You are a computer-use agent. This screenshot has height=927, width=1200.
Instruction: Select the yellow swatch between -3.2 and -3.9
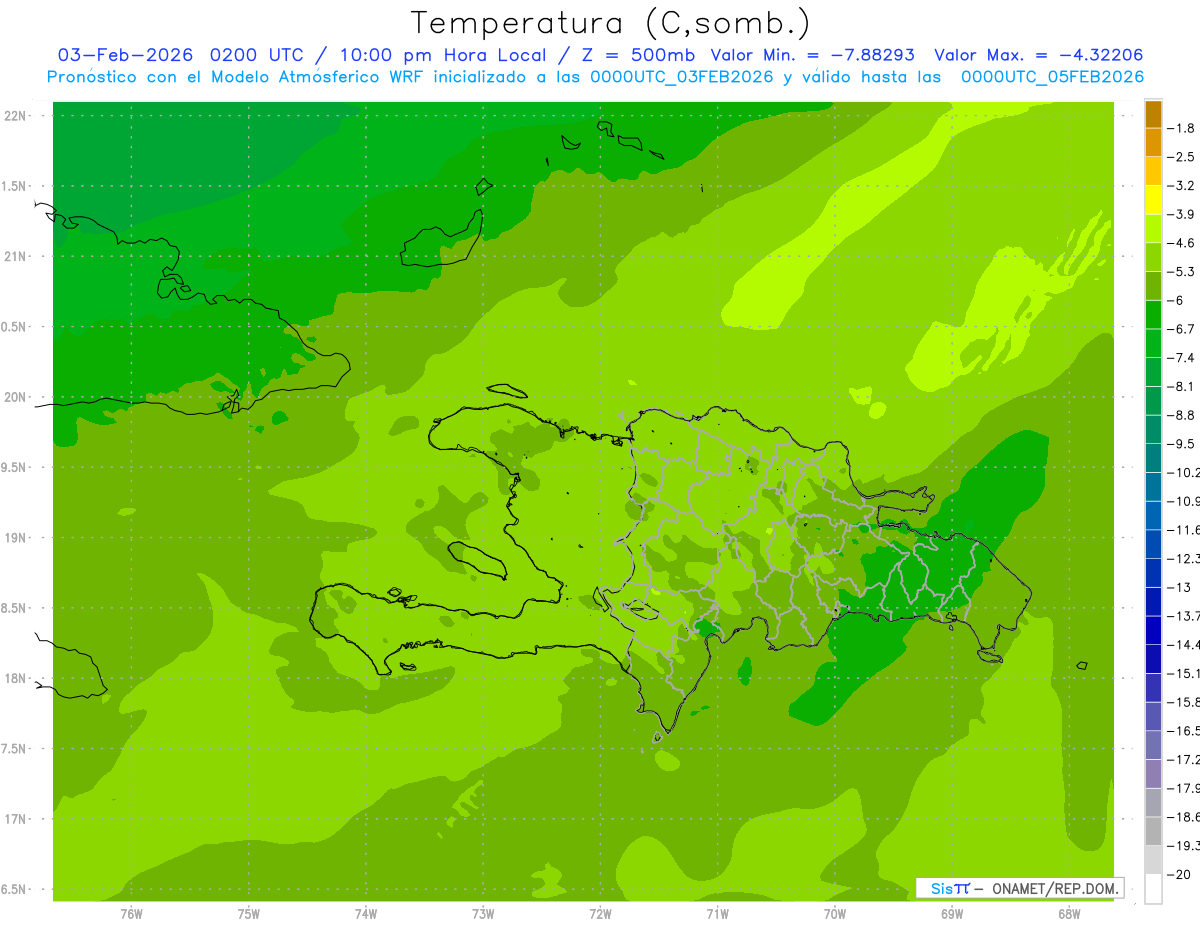[1153, 199]
